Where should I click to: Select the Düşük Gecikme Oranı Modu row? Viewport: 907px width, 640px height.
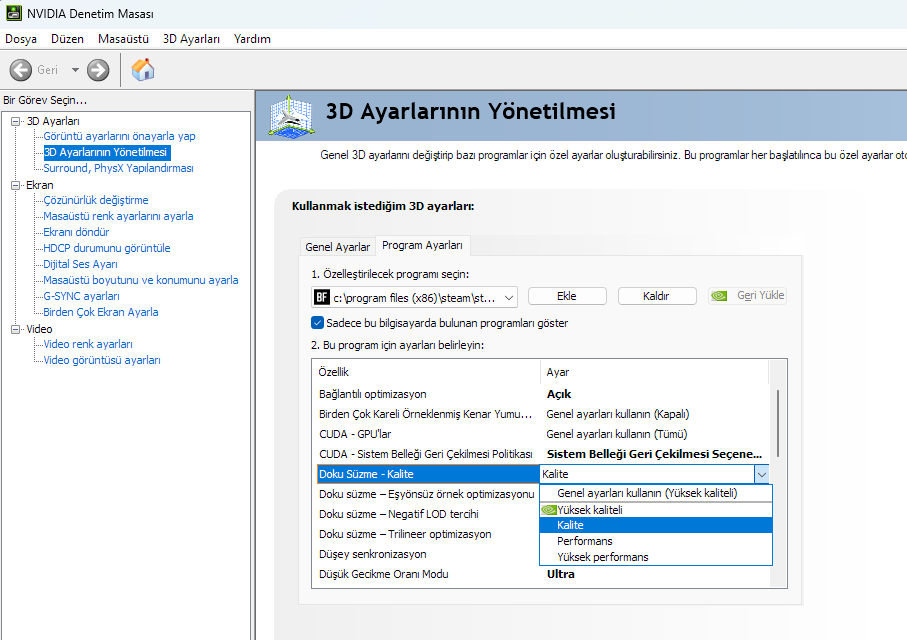point(541,574)
